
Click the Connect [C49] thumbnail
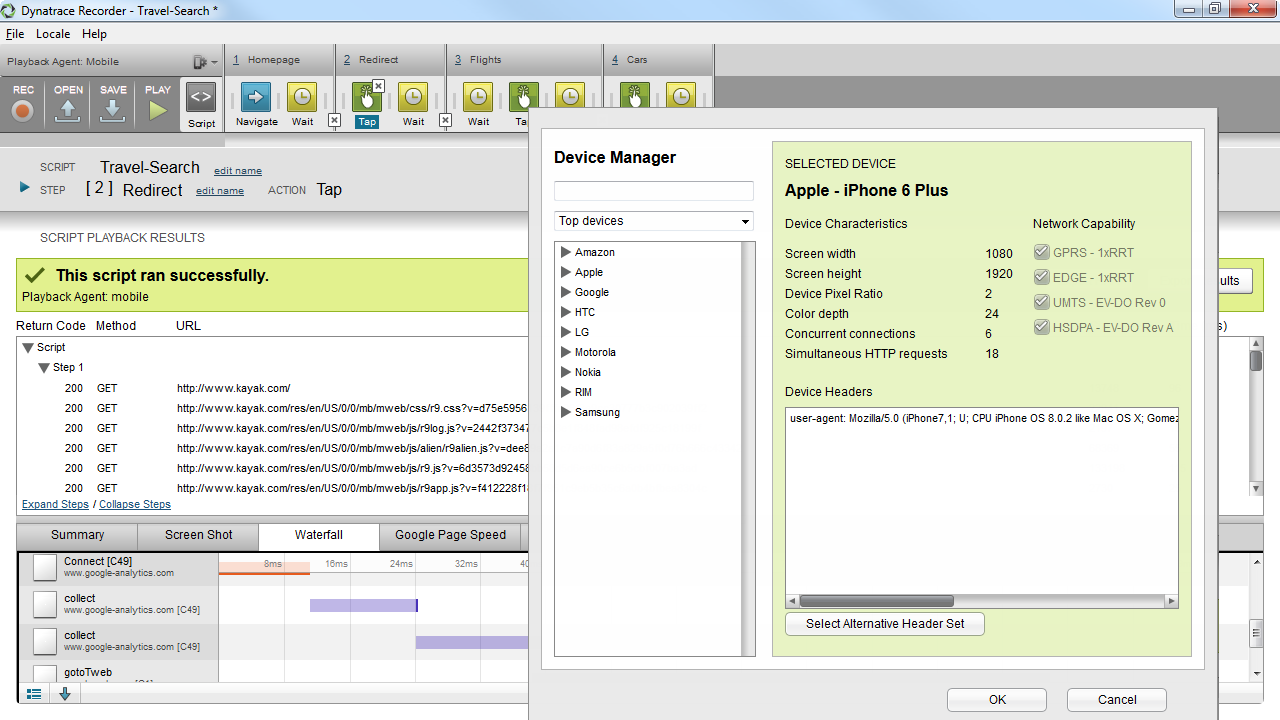45,568
